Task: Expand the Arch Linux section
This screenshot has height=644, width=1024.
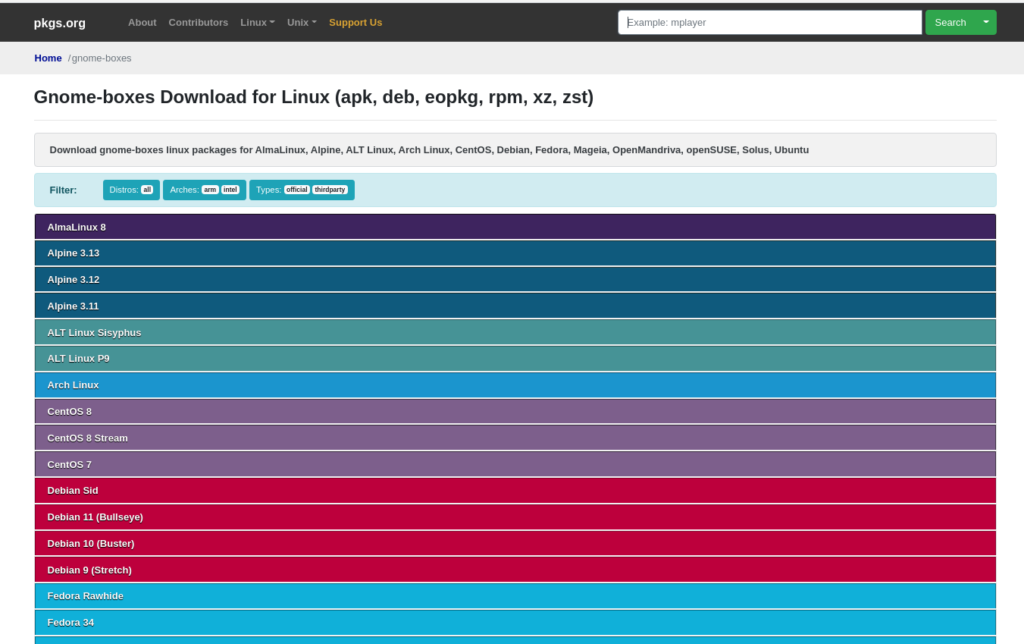Action: (x=515, y=385)
